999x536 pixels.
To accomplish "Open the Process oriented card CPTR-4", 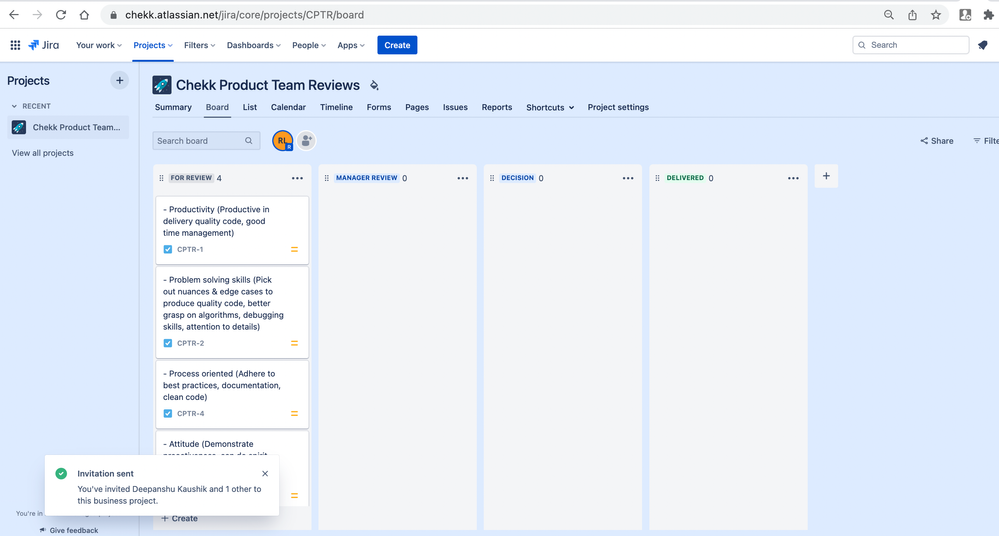I will (x=232, y=395).
